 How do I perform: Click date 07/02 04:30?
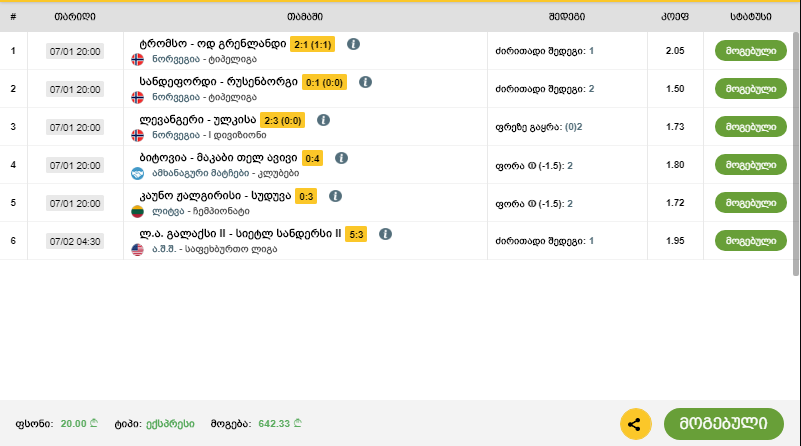75,241
